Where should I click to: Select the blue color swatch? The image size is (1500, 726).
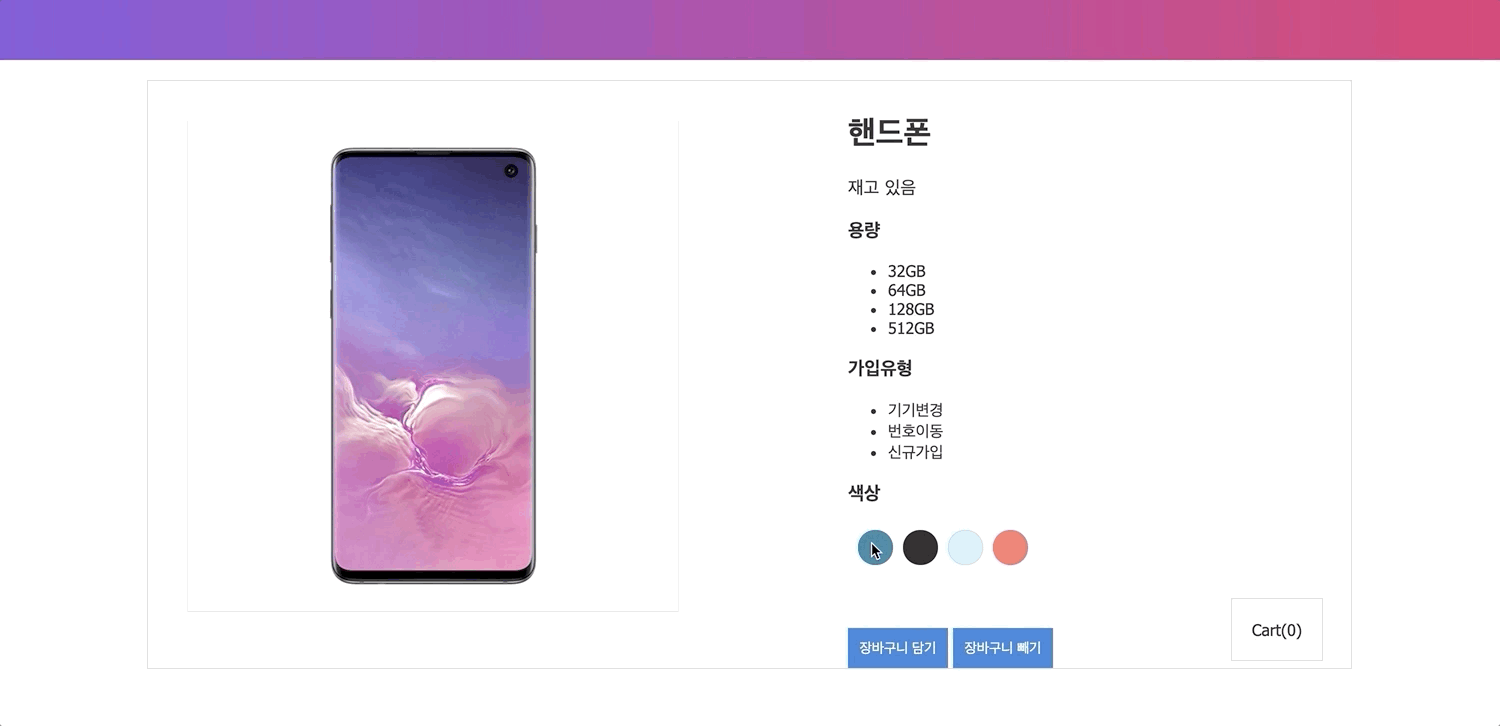(x=875, y=547)
